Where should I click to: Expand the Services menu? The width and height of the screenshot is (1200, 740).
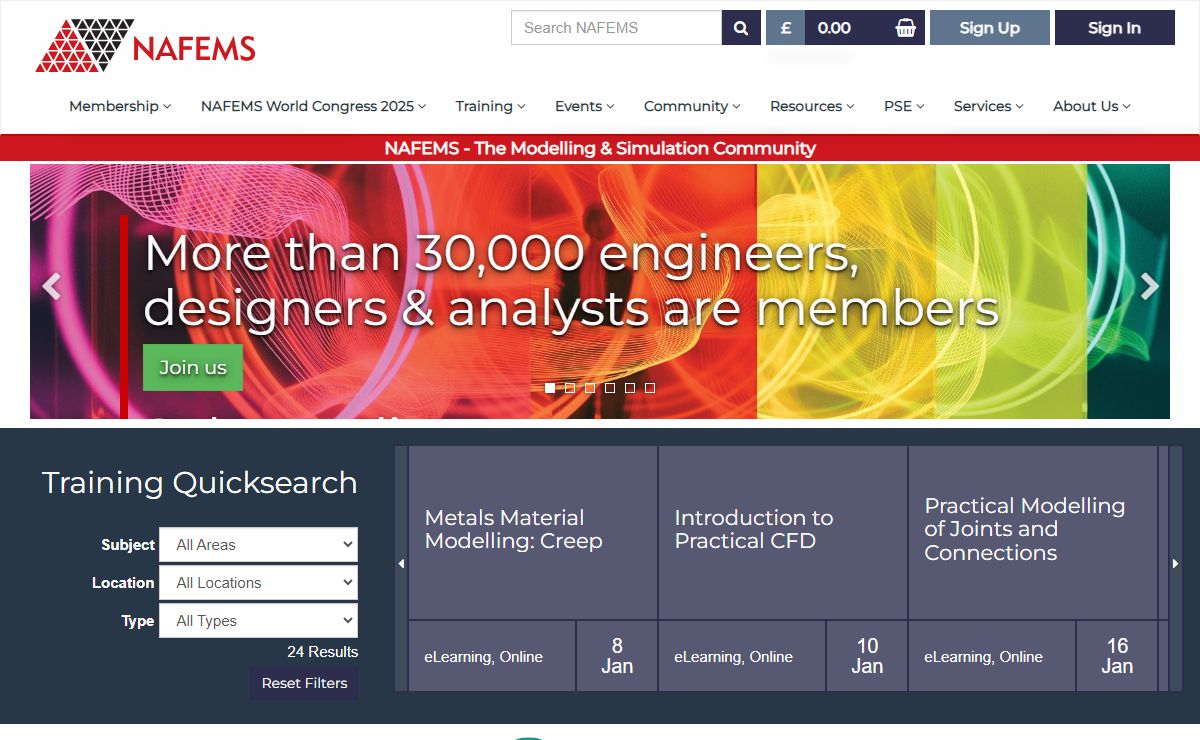989,106
